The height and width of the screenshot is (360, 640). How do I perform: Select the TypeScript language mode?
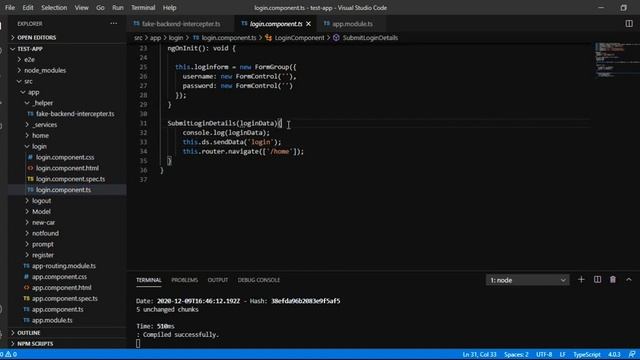pyautogui.click(x=587, y=354)
